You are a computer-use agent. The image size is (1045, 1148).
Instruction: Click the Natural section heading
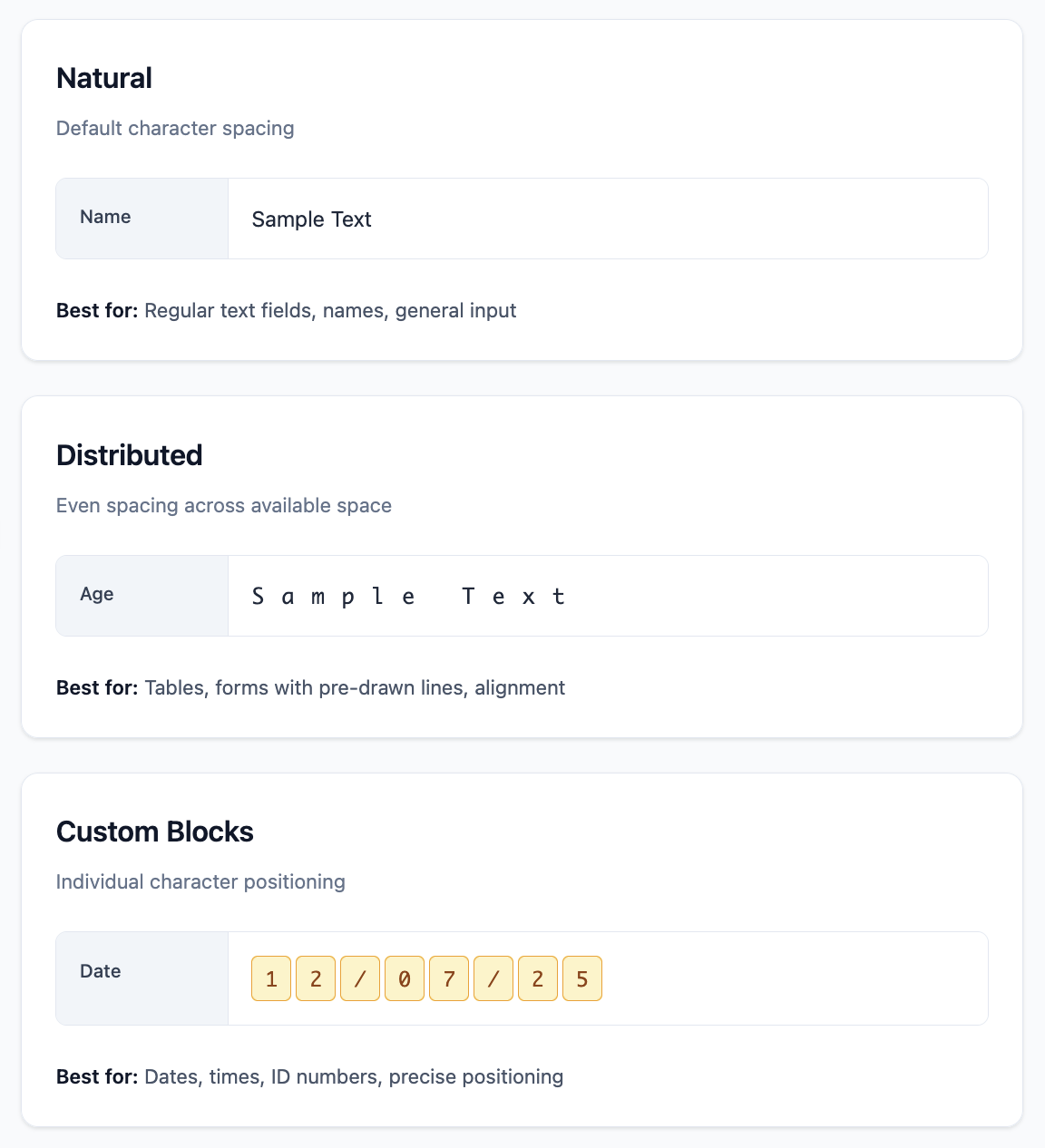(104, 78)
